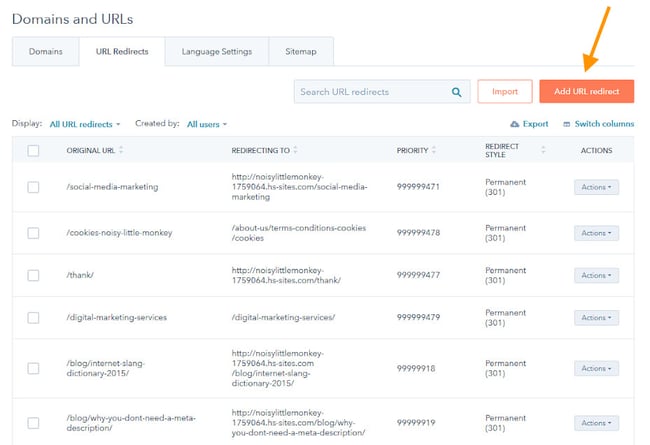Check the internet-slang-dictionary-2015 row checkbox

(x=33, y=368)
